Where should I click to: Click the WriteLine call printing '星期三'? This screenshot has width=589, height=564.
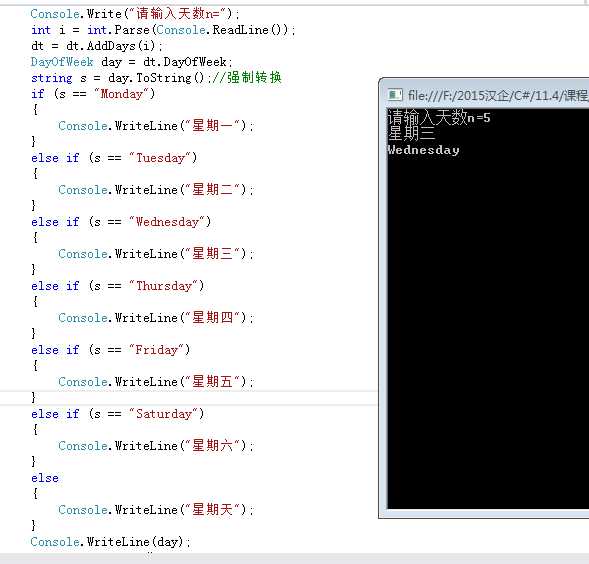pos(156,254)
